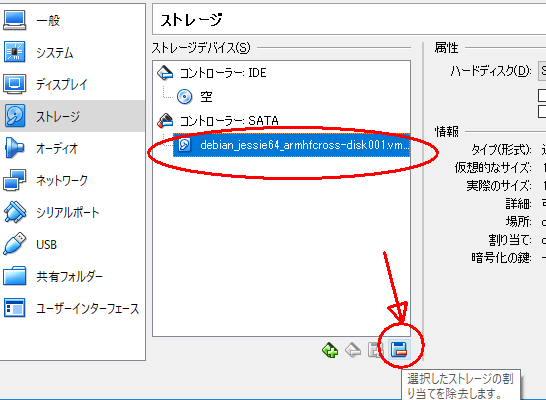Click the SATA controller icon

(x=165, y=120)
